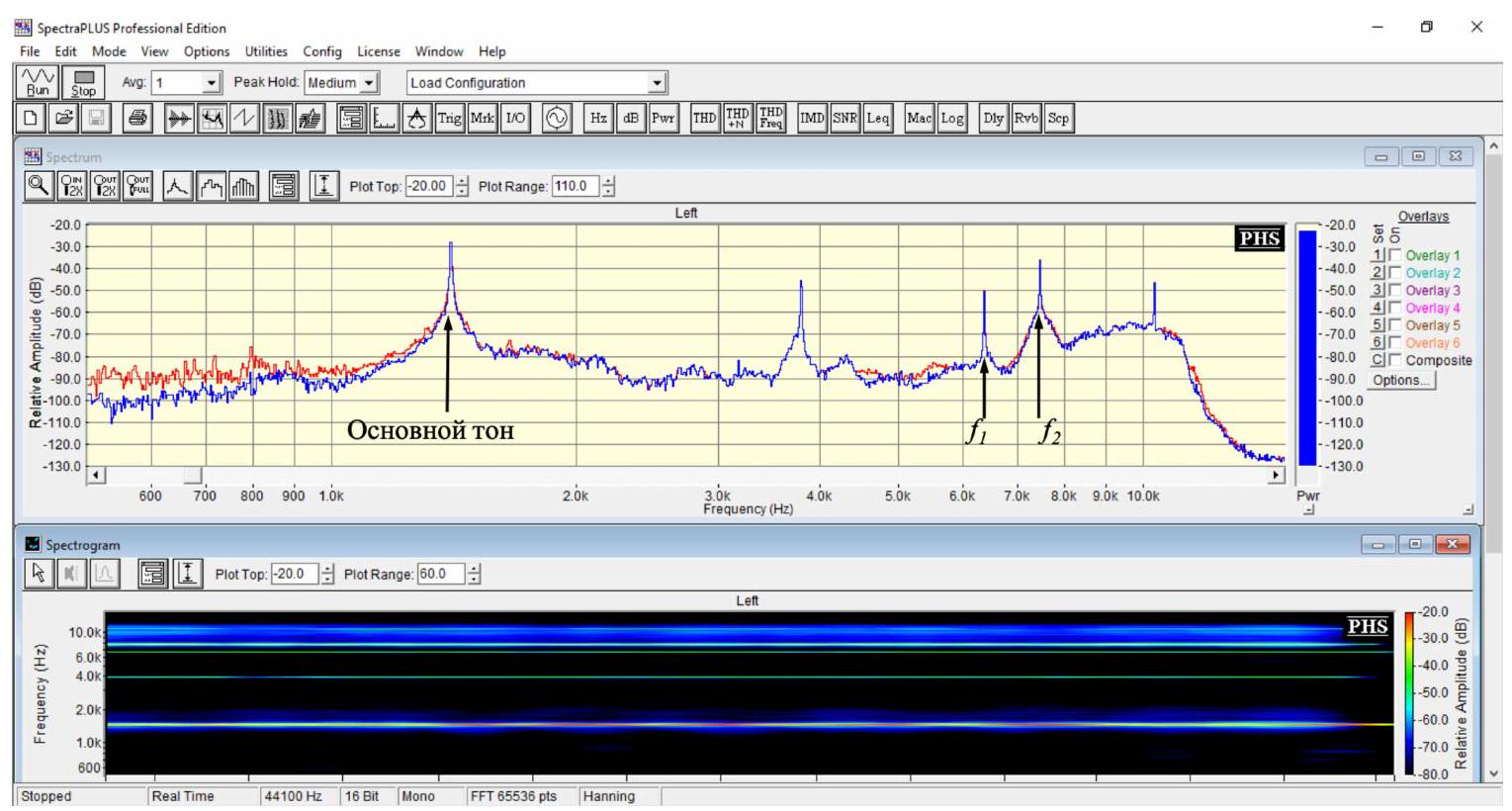This screenshot has width=1512, height=811.
Task: Click the Spectrogram Plot Range input field
Action: [x=441, y=574]
